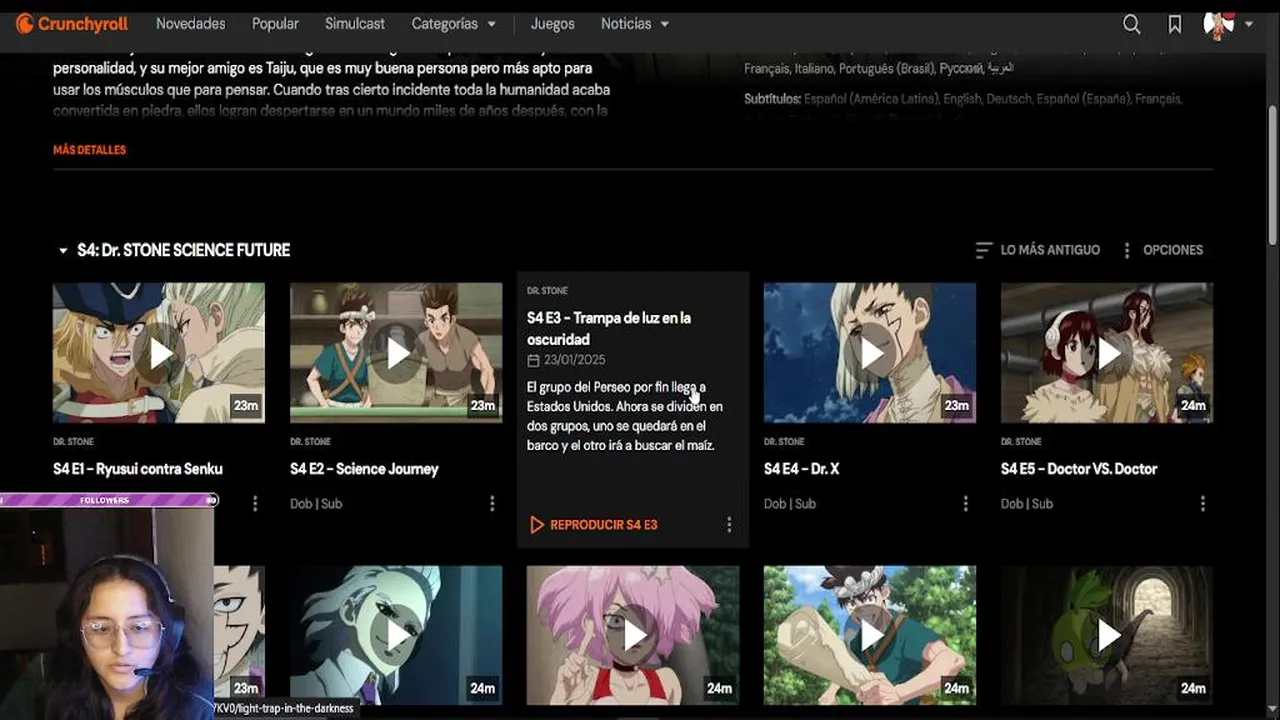Click REPRODUCIR S4 E3 button
Image resolution: width=1280 pixels, height=720 pixels.
593,524
